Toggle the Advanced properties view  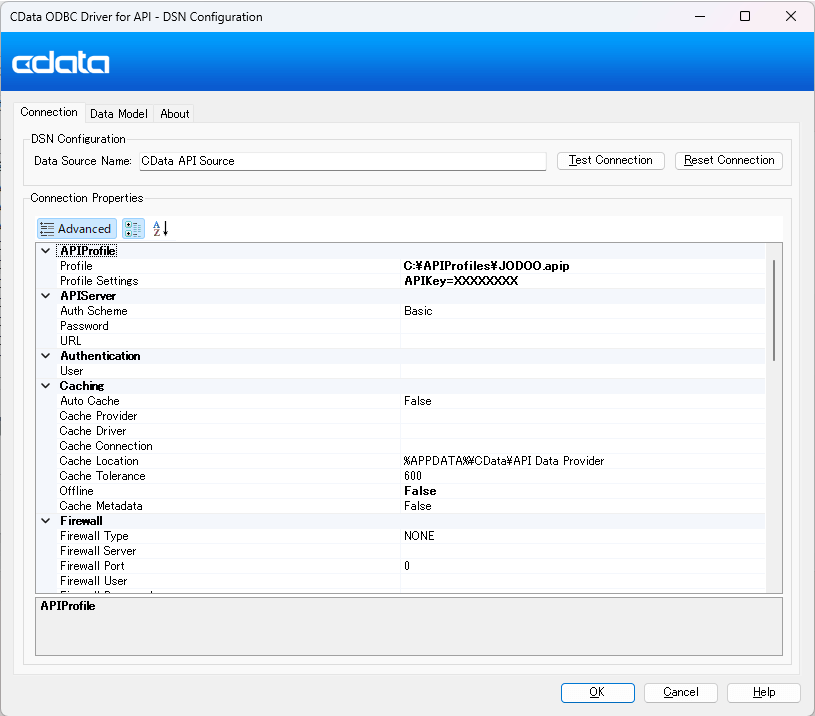tap(77, 229)
